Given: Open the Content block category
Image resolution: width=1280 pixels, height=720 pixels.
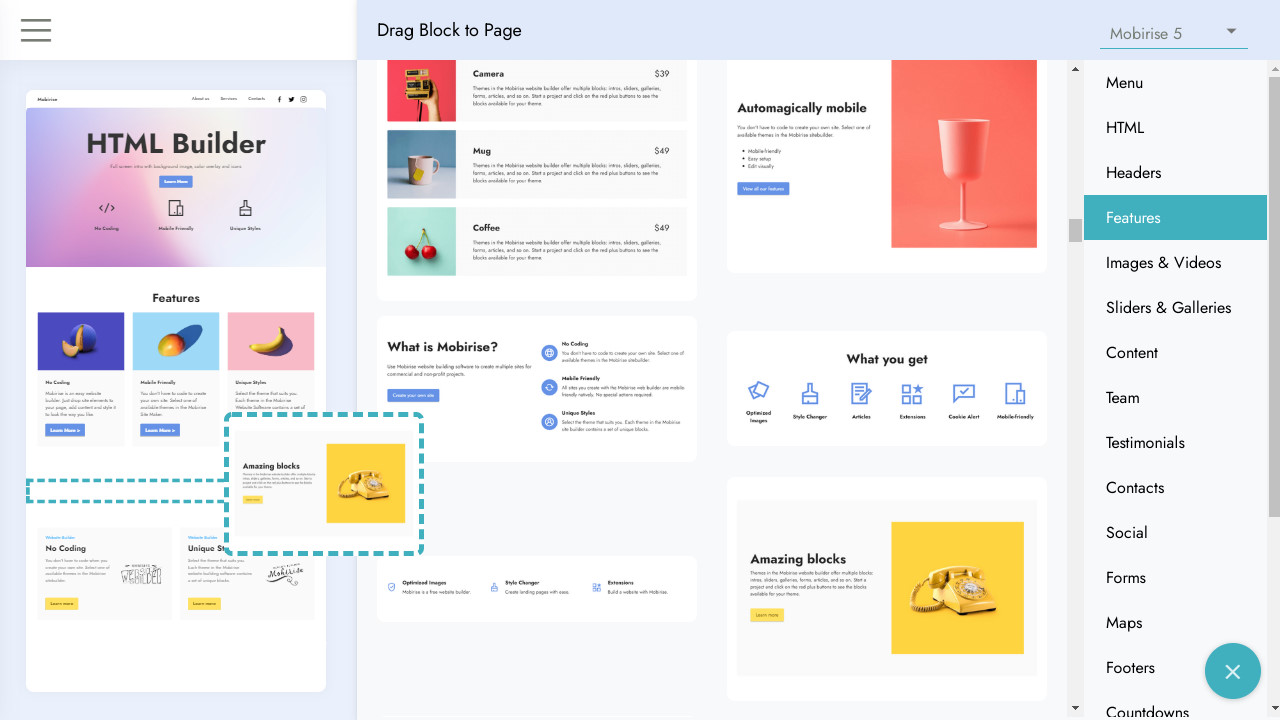Looking at the screenshot, I should pos(1175,353).
